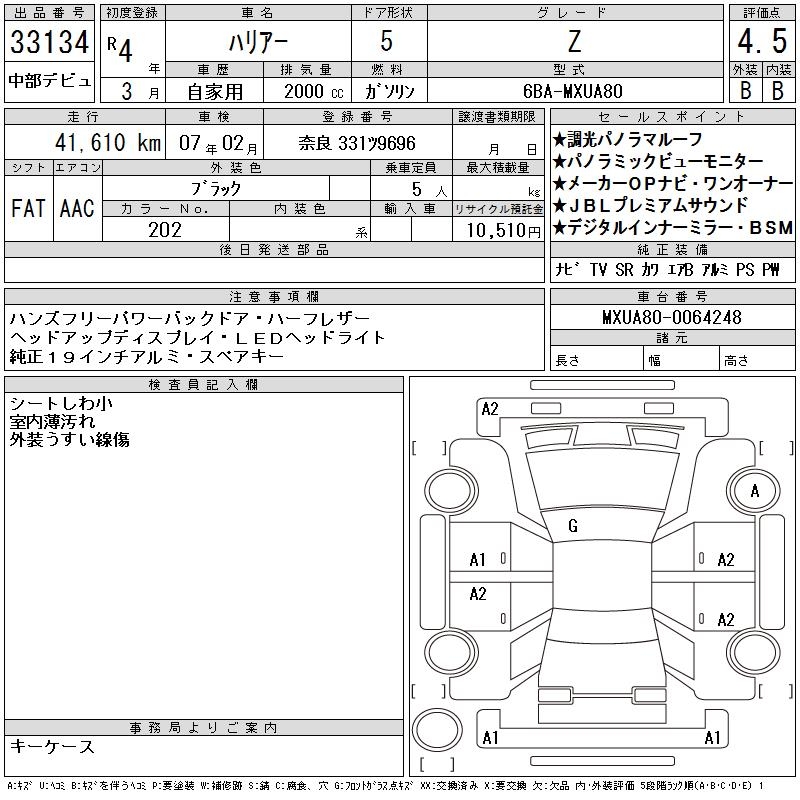The image size is (800, 800).
Task: Select air conditioner code AAC
Action: [x=77, y=208]
